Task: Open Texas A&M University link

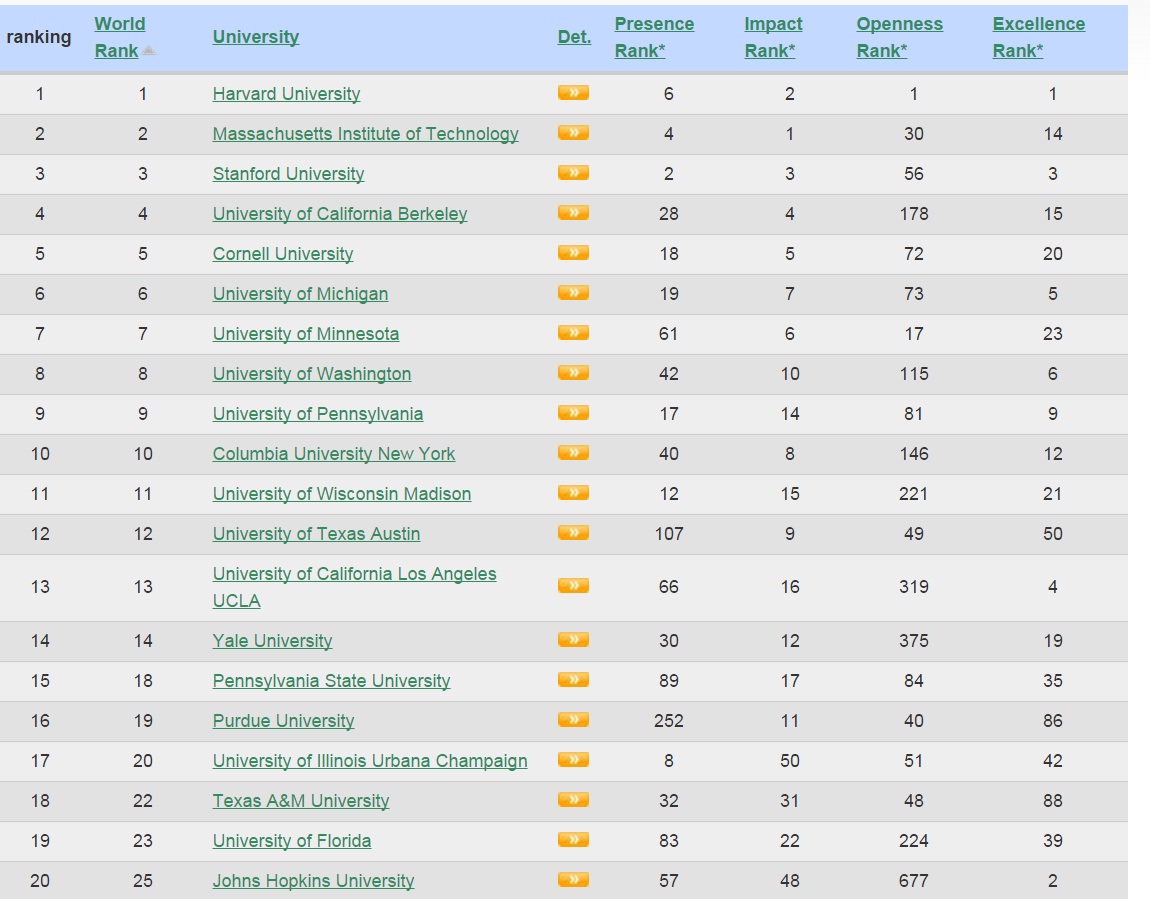Action: 301,801
